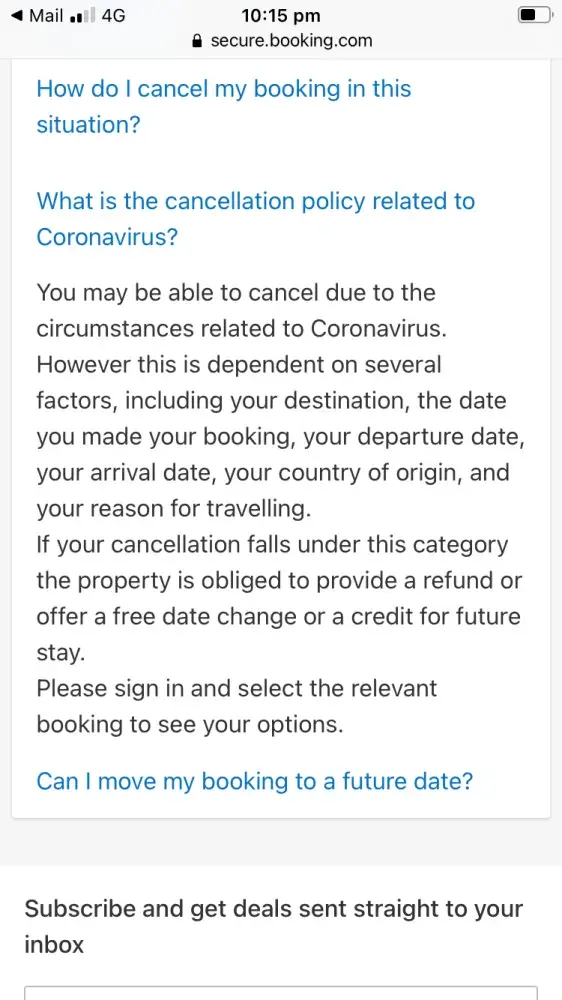Tap the word 'situation?' in first question
The height and width of the screenshot is (1000, 562).
[x=88, y=124]
